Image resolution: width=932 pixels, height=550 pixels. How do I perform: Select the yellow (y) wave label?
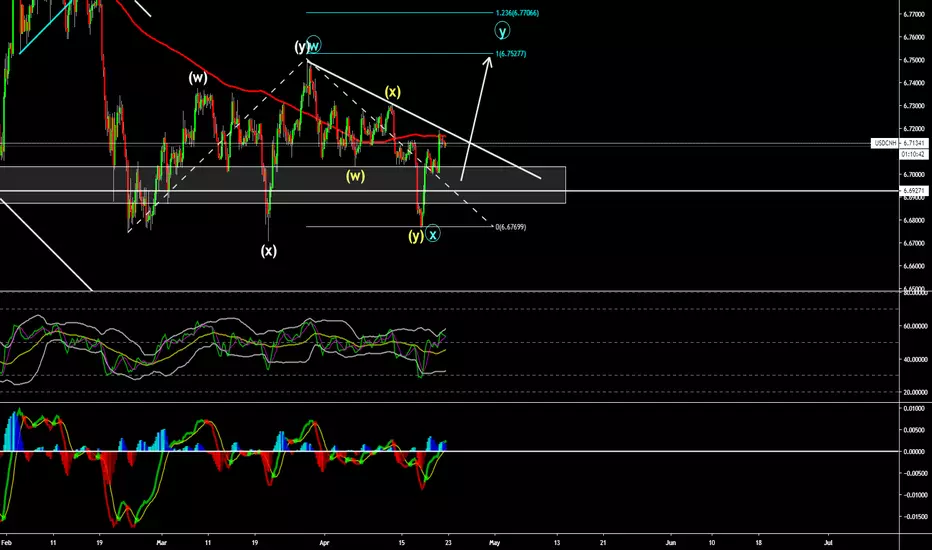tap(416, 236)
